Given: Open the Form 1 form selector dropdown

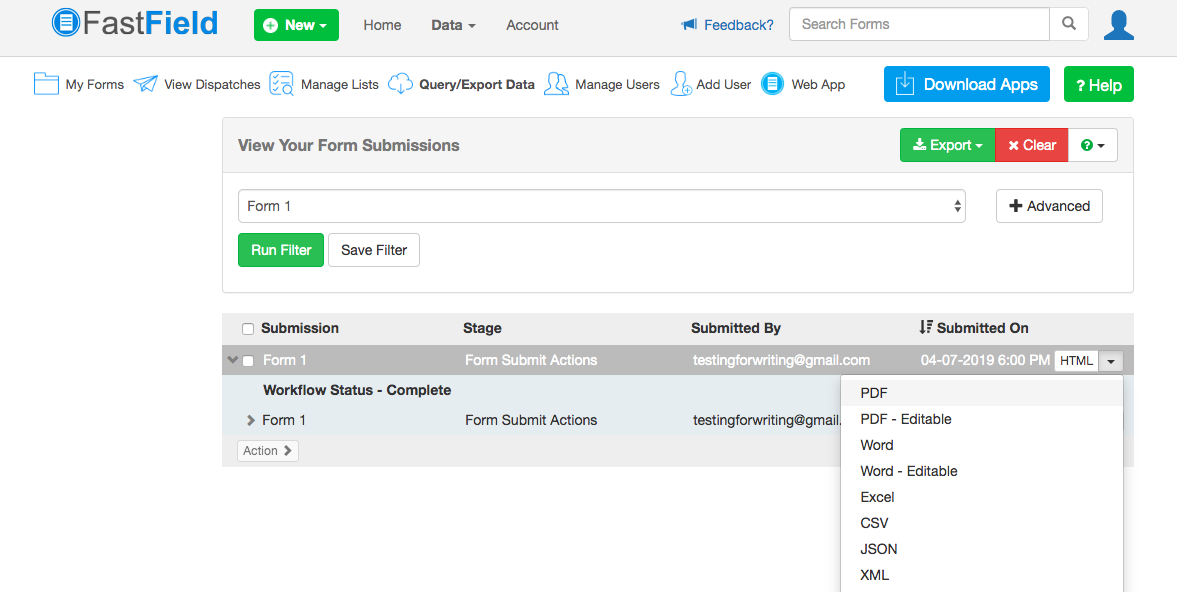Looking at the screenshot, I should (601, 206).
